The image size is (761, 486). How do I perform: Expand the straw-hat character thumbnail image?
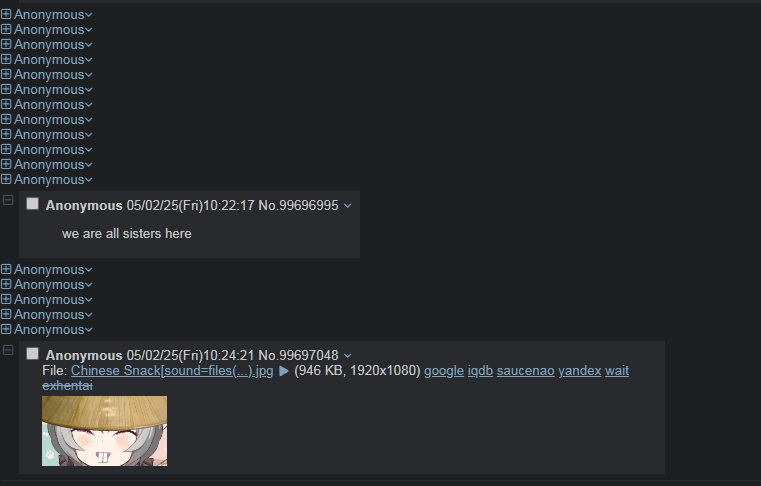[x=104, y=431]
